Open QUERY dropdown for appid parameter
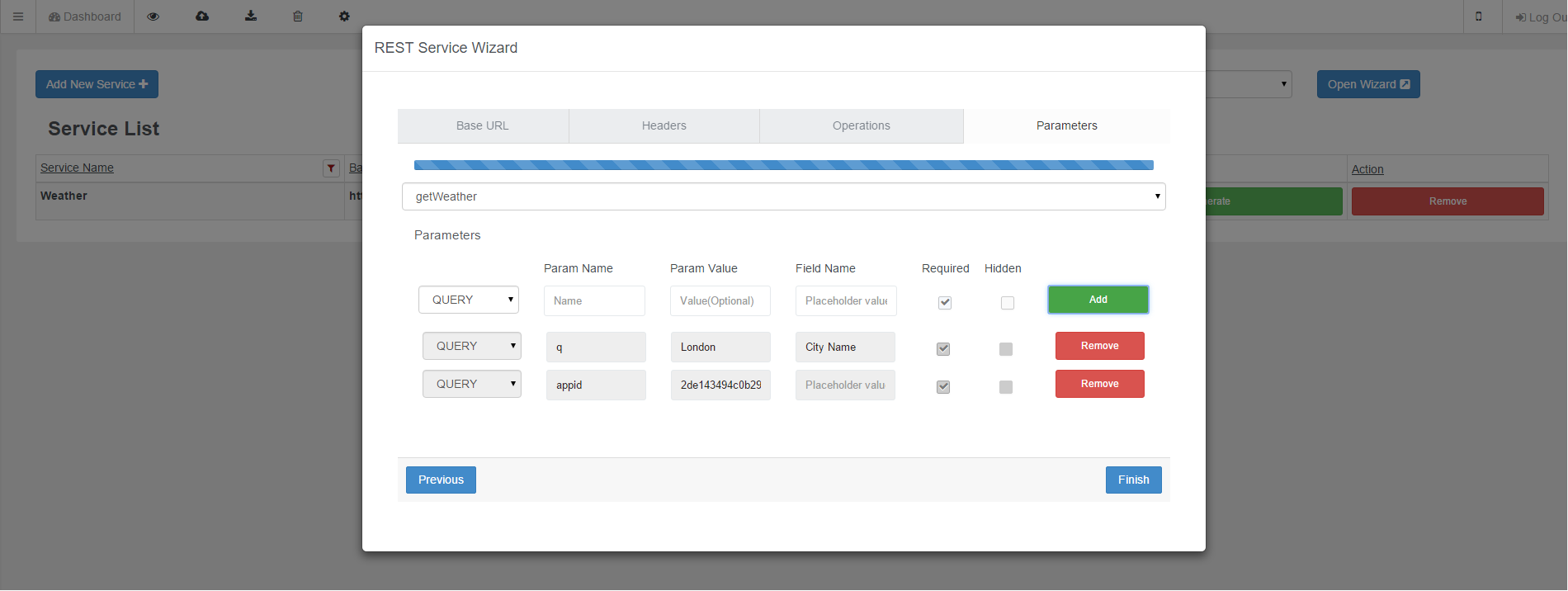 (472, 384)
